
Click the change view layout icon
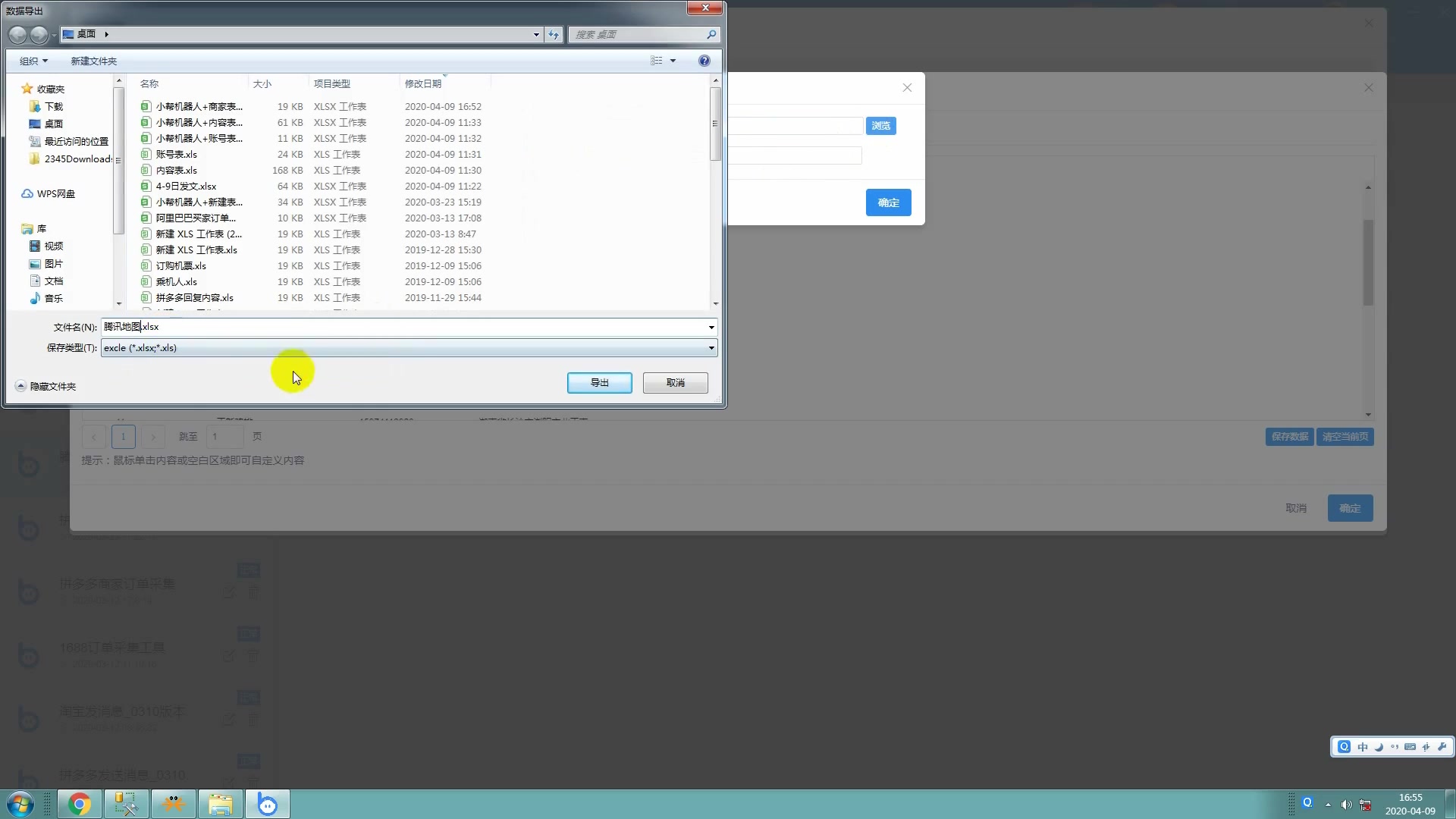657,61
